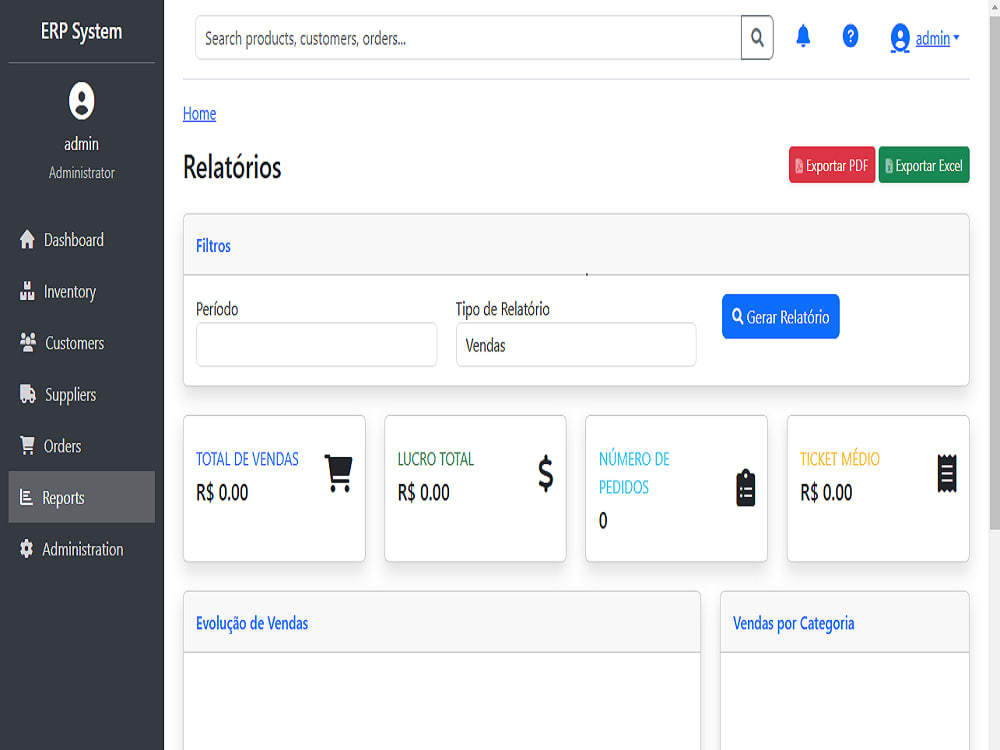Click the Dashboard home icon
The width and height of the screenshot is (1000, 750).
pos(27,240)
